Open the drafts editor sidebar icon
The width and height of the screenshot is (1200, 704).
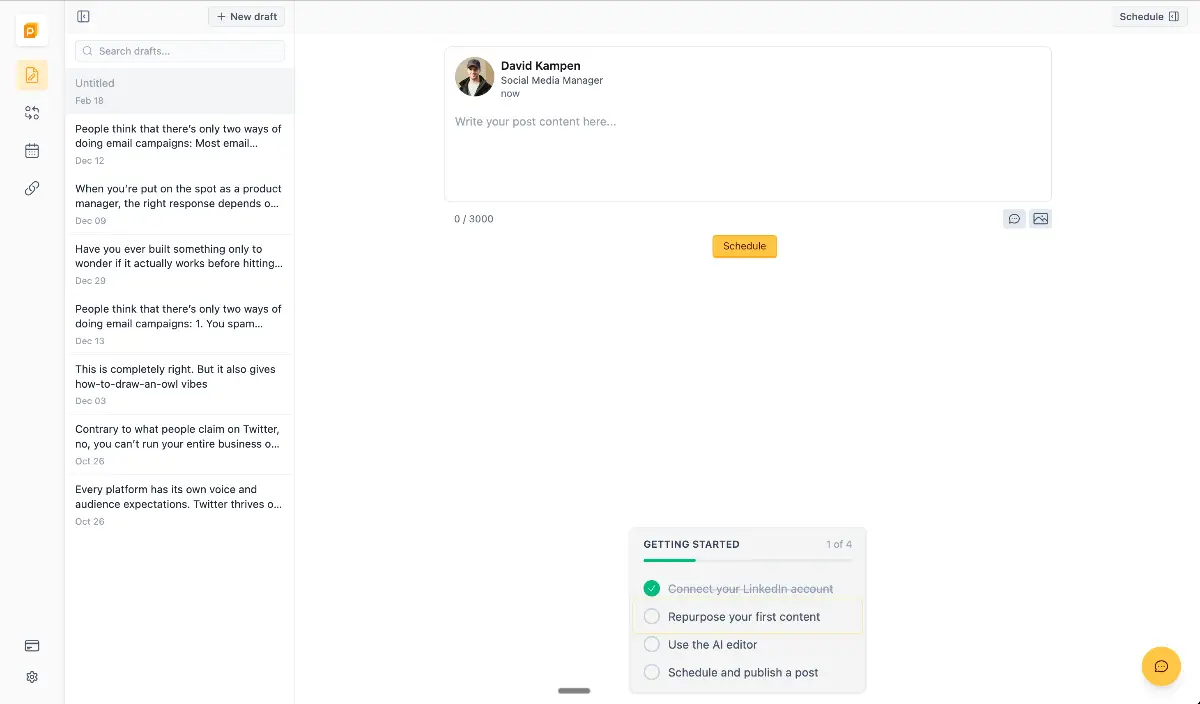(x=32, y=75)
